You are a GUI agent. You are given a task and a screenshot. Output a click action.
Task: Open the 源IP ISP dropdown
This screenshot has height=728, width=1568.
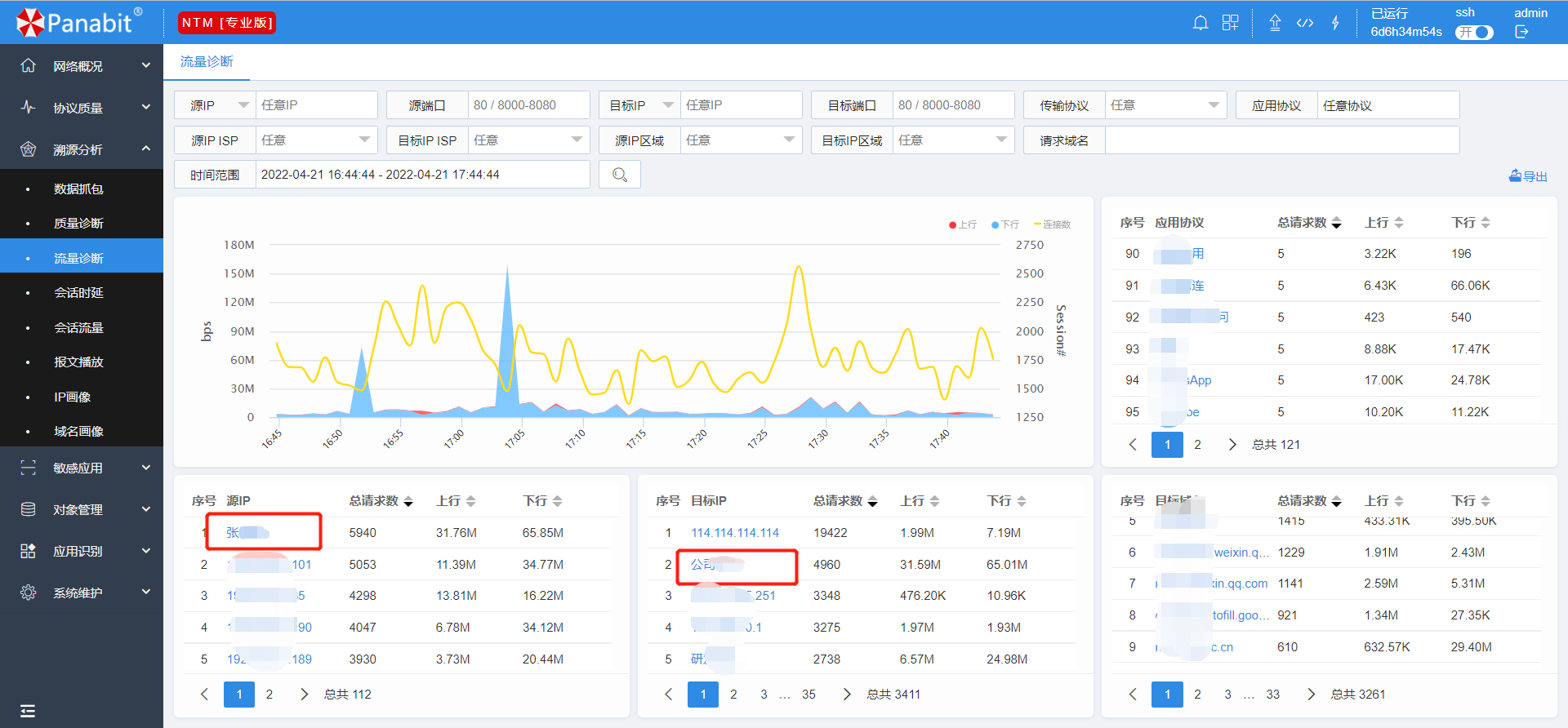point(316,140)
